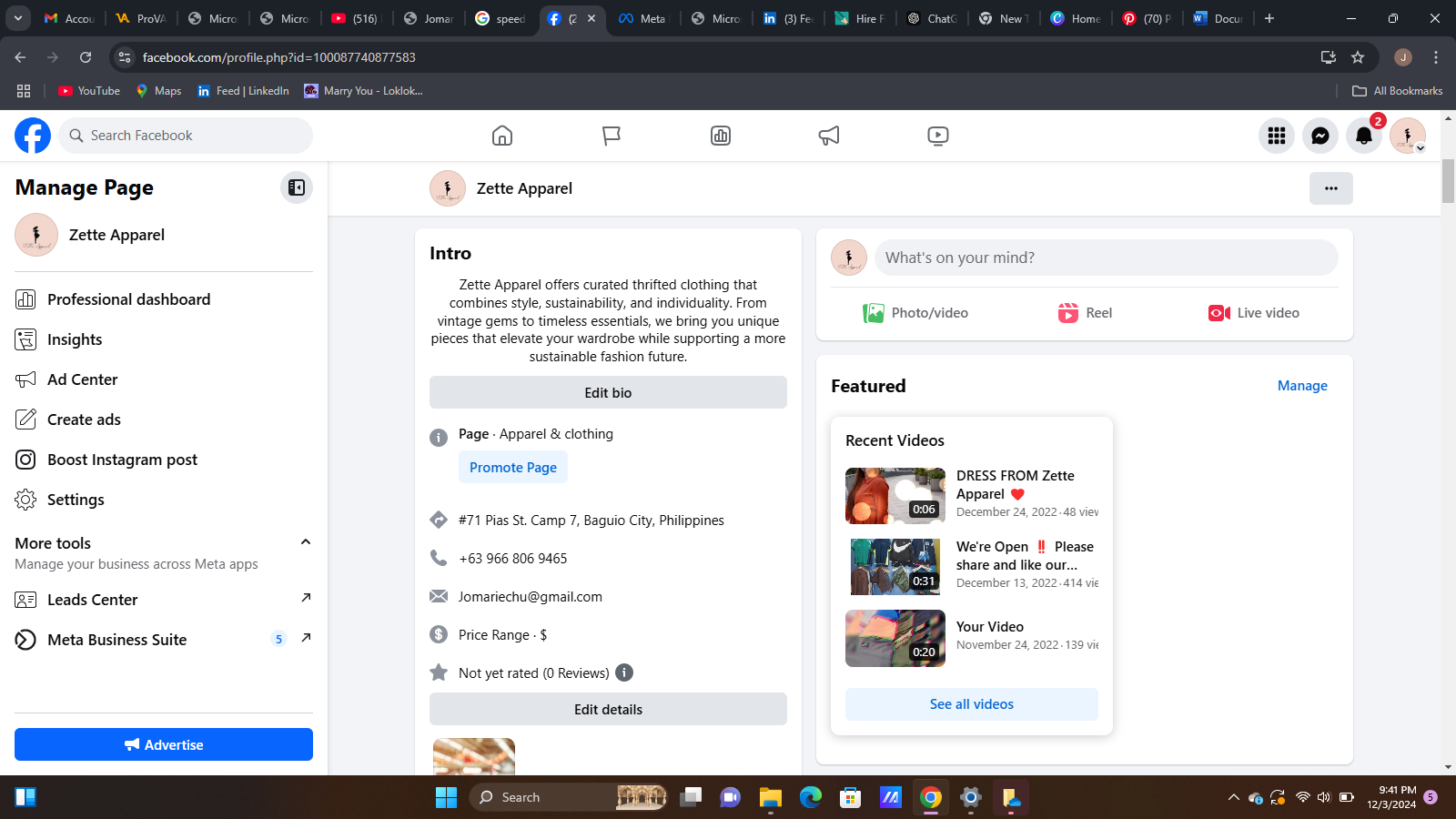Collapse the Manage Page sidebar panel icon

[297, 187]
